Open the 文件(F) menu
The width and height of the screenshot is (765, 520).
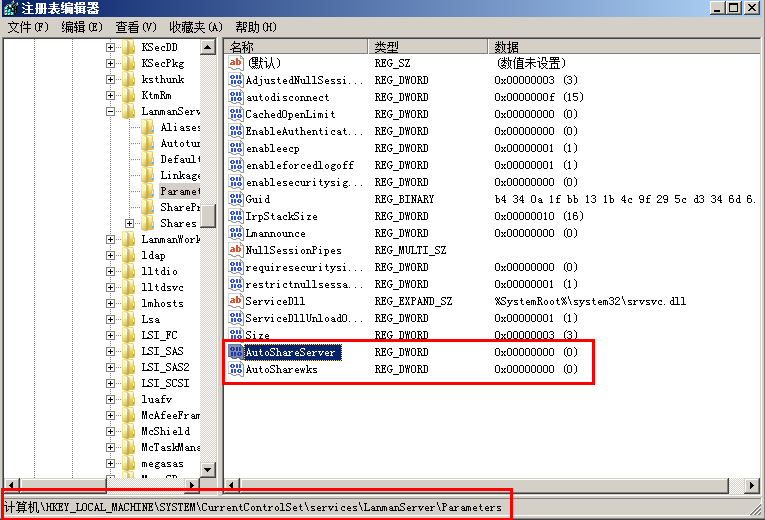tap(28, 27)
